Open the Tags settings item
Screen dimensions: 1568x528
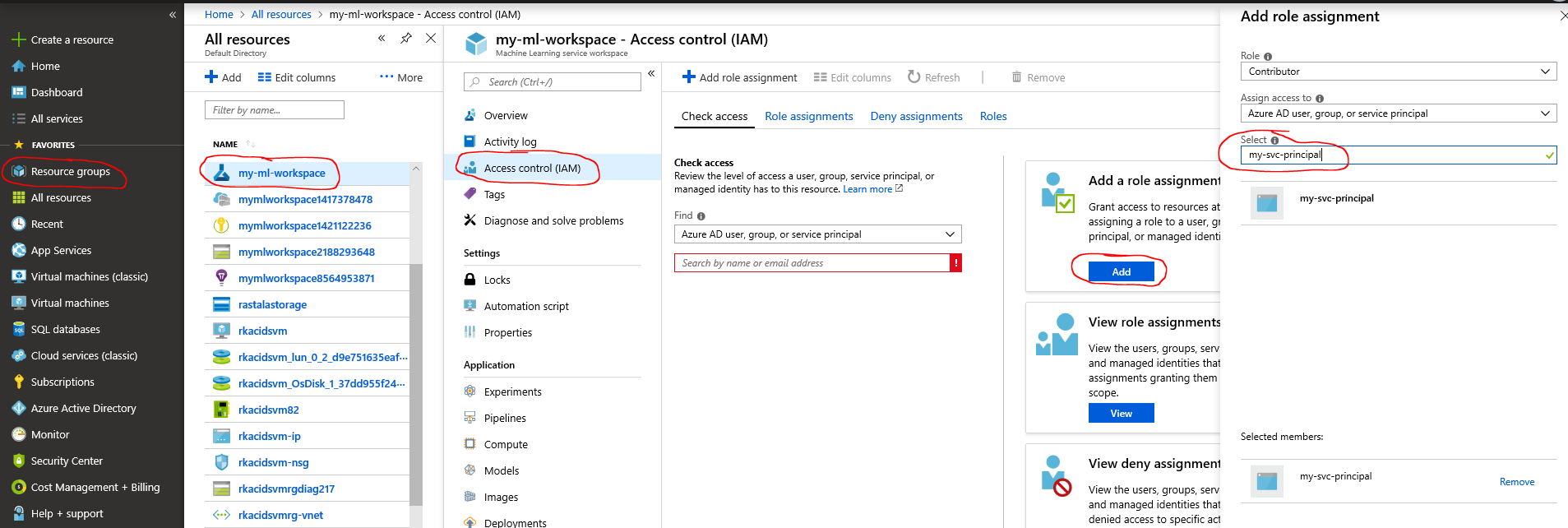coord(494,194)
